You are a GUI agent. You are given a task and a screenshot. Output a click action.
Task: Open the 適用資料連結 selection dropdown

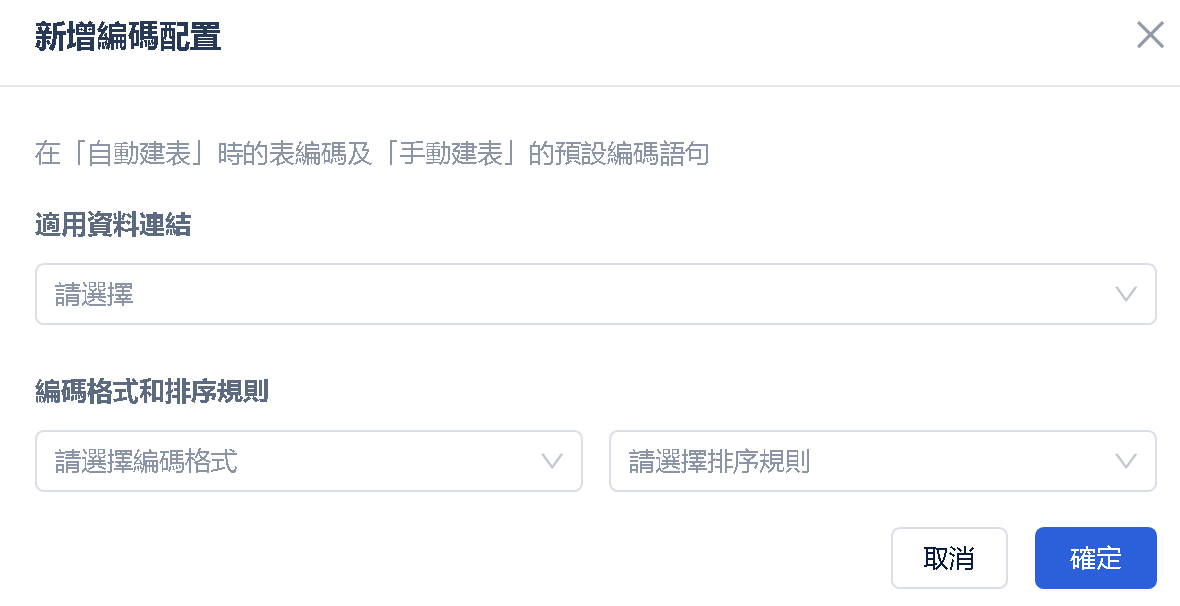pos(595,294)
